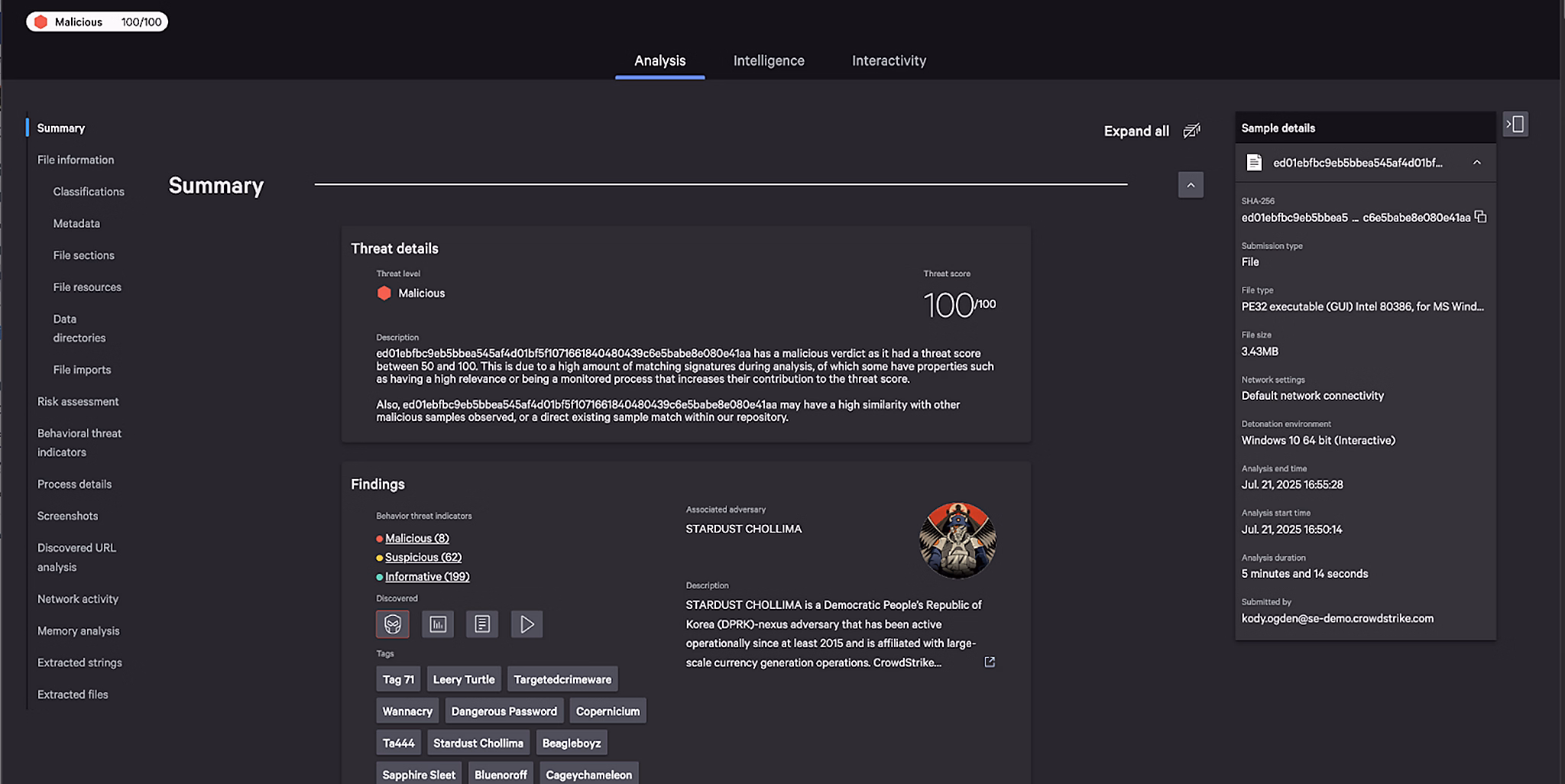Open the Suspicious (62) indicators link
This screenshot has width=1565, height=784.
click(x=423, y=557)
